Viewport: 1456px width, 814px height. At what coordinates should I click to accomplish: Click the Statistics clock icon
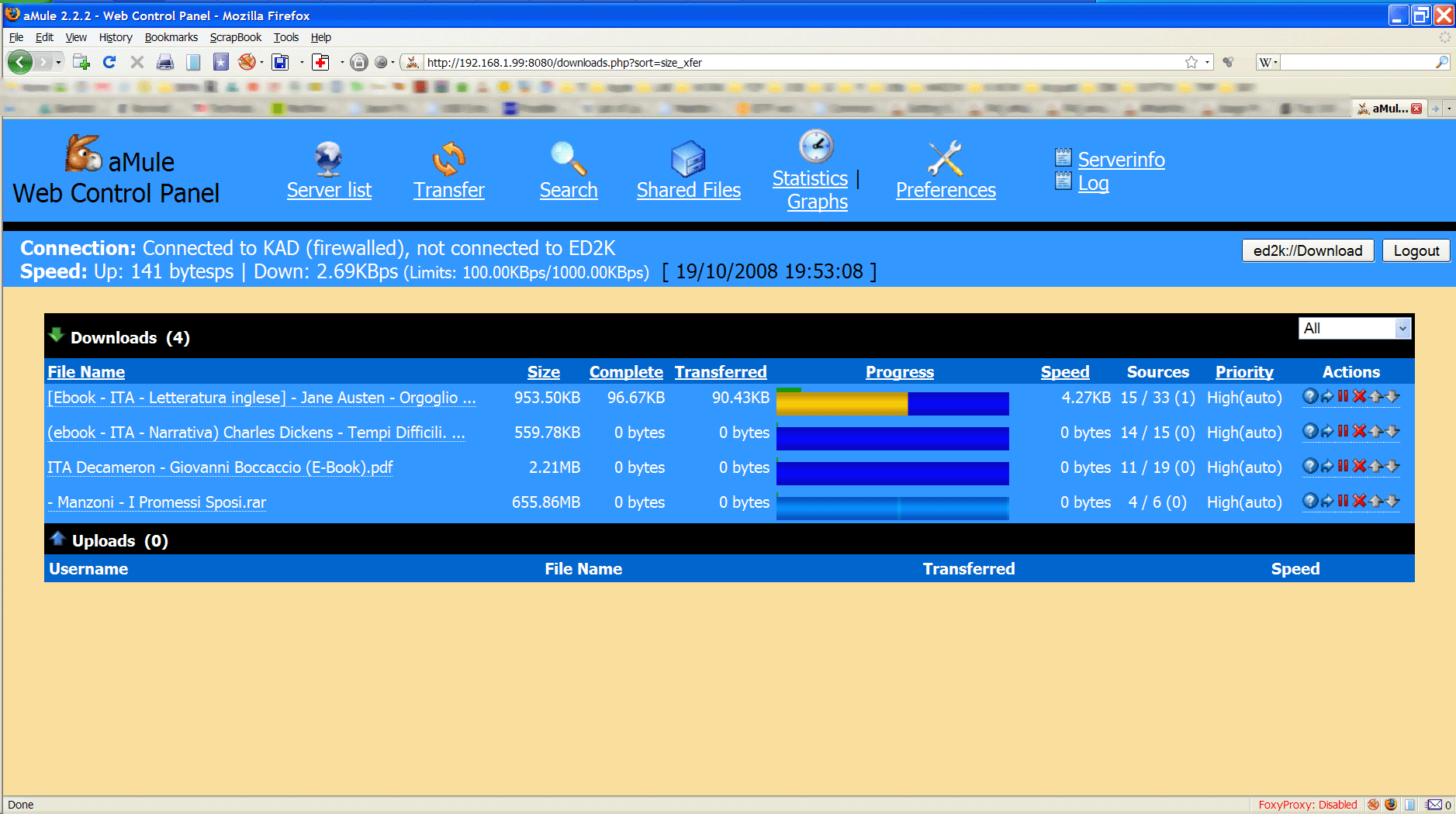[x=817, y=147]
